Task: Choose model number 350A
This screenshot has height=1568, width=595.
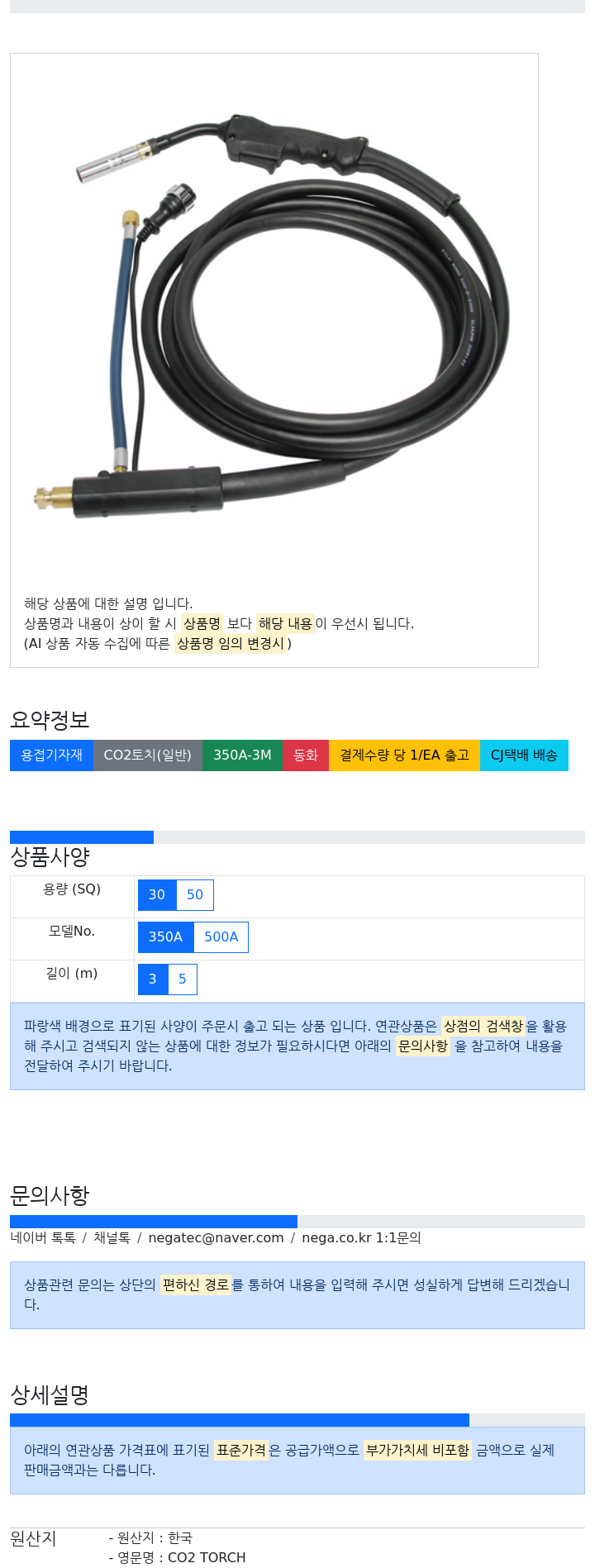Action: point(165,937)
